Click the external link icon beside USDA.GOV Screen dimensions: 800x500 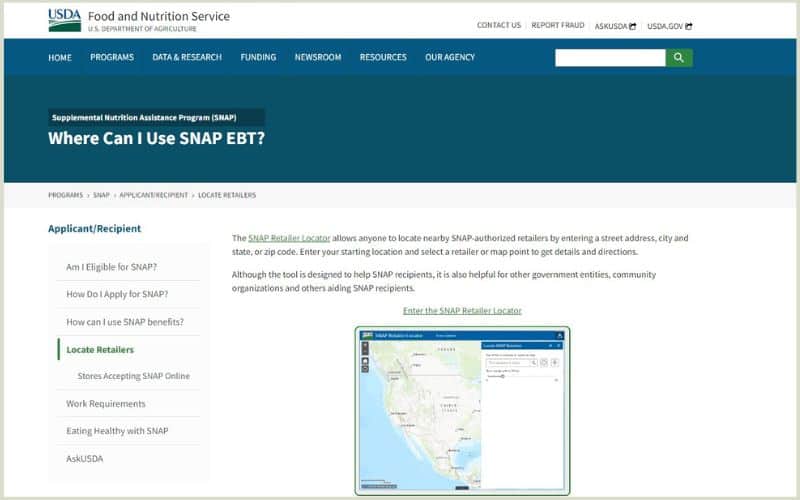(688, 26)
